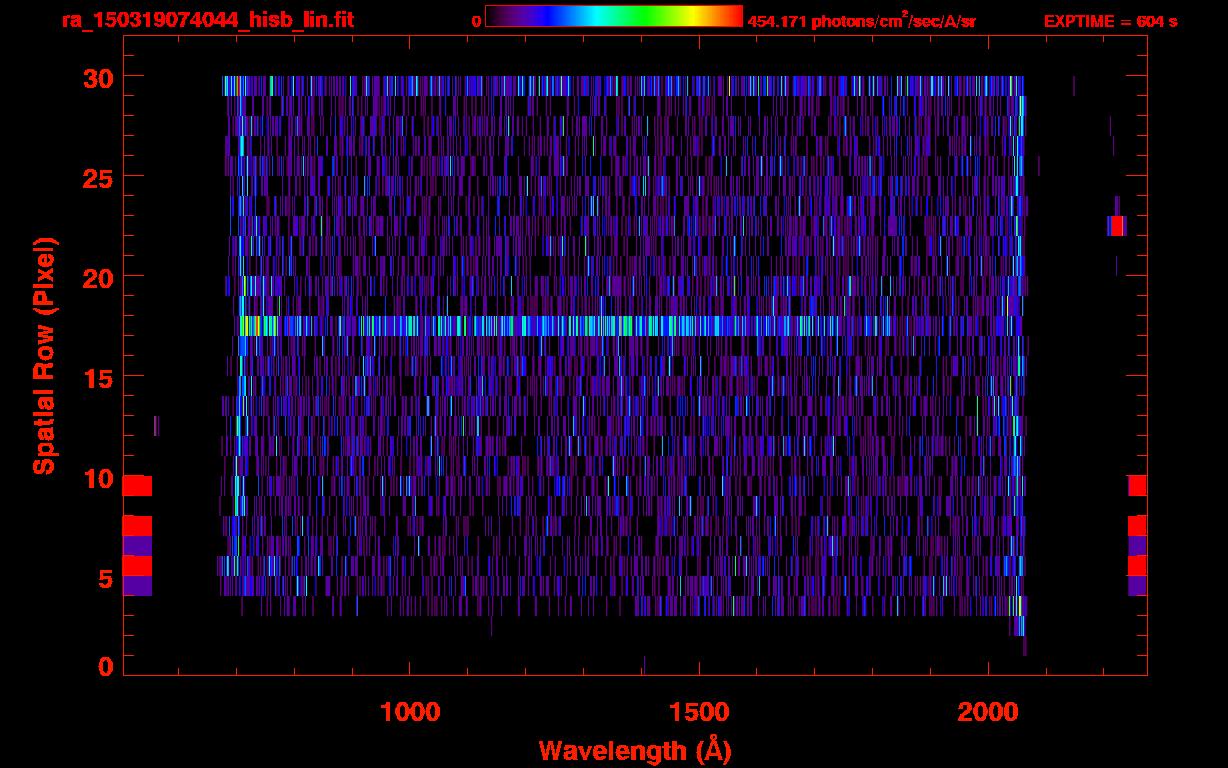Select the 1000 wavelength tick label

pyautogui.click(x=410, y=711)
